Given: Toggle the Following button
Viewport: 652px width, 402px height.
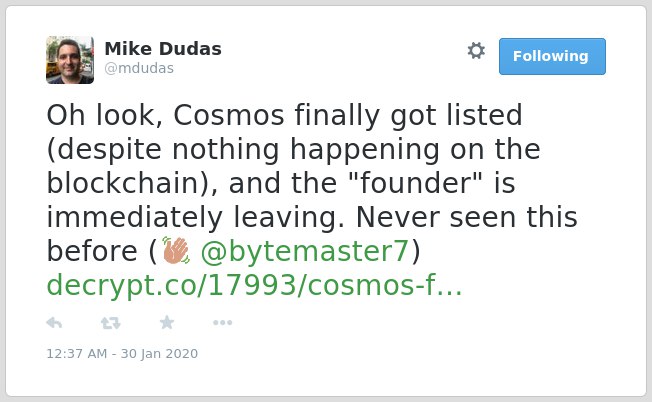Looking at the screenshot, I should click(552, 57).
